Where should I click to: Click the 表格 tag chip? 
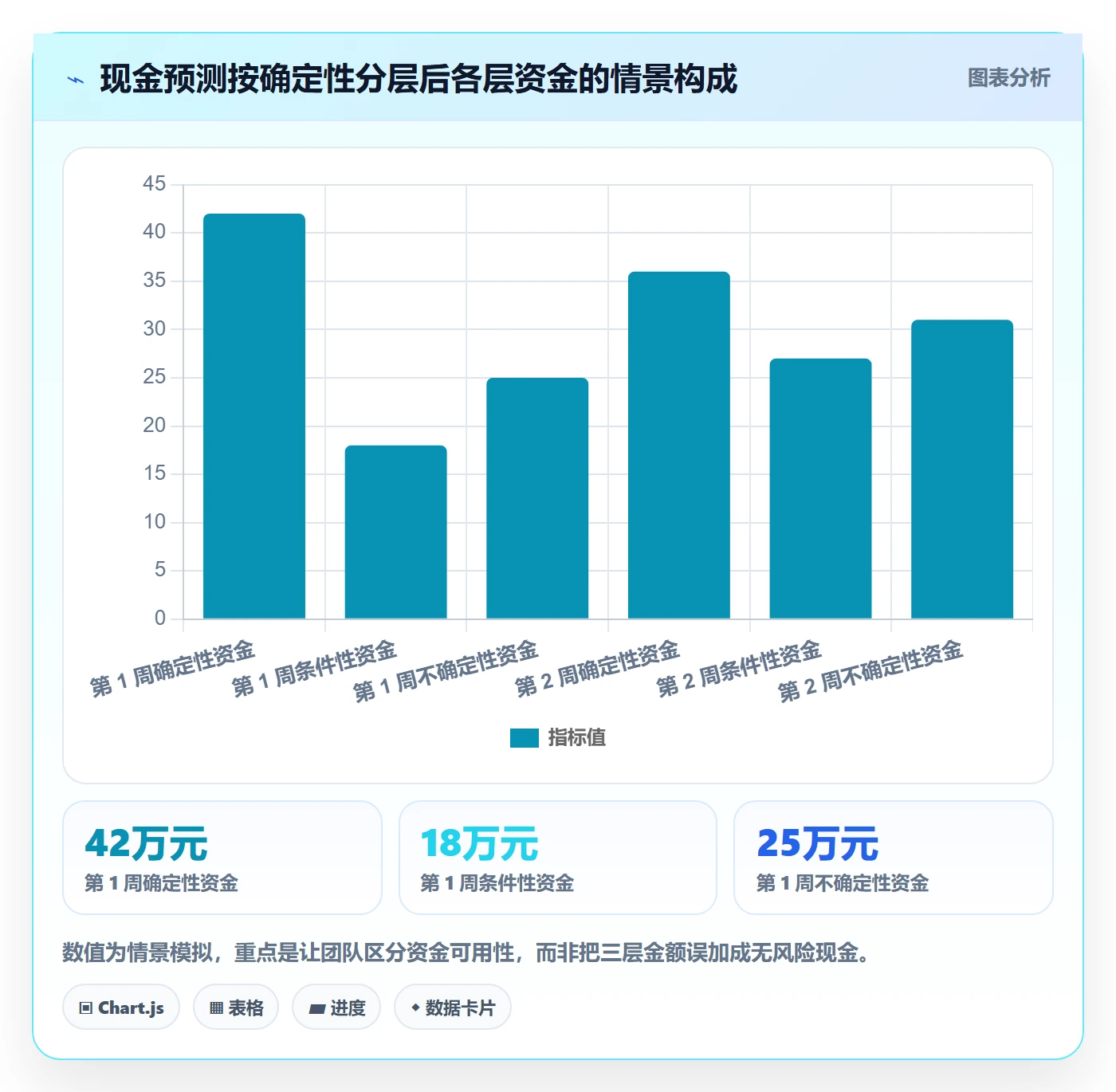pos(236,1008)
